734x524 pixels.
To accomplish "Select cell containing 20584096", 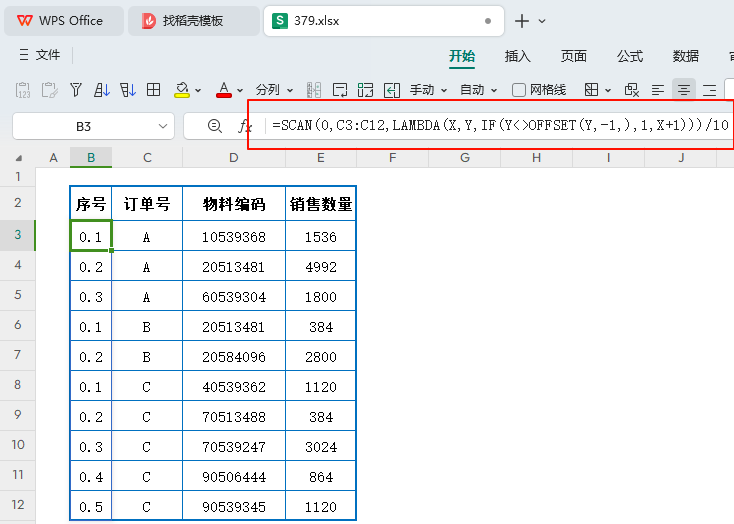I will pyautogui.click(x=234, y=357).
